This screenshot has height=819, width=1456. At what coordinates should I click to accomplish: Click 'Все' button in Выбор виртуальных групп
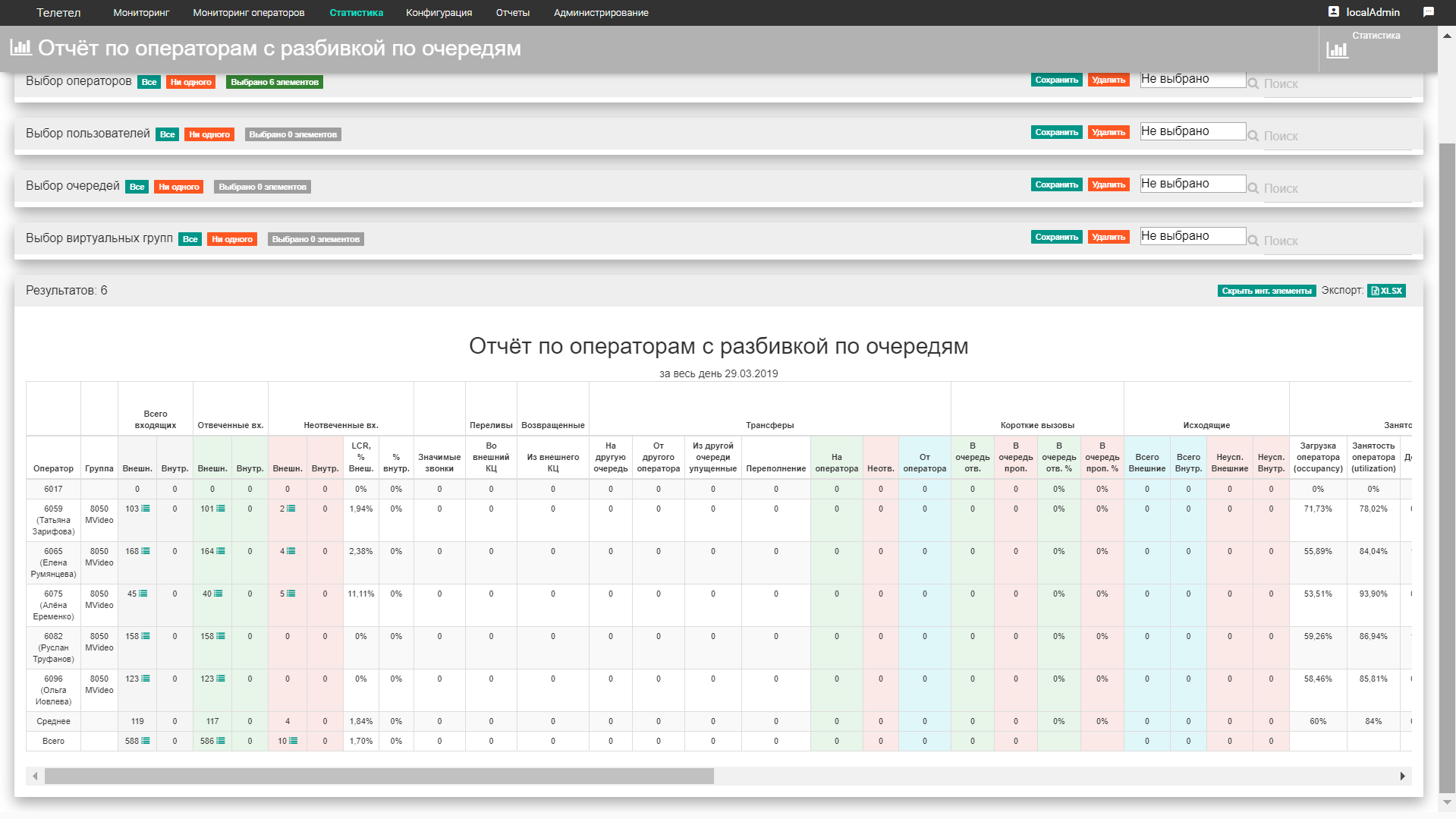pyautogui.click(x=190, y=239)
